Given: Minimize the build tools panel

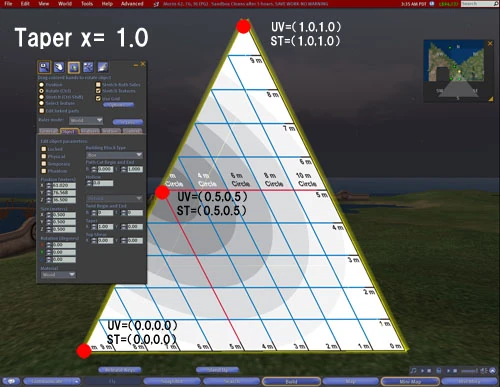Looking at the screenshot, I should coord(136,65).
